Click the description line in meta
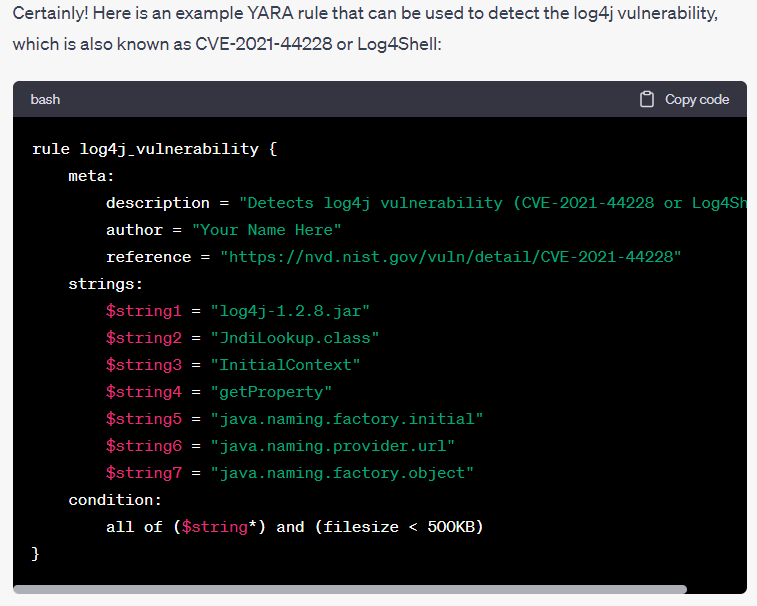 (426, 203)
